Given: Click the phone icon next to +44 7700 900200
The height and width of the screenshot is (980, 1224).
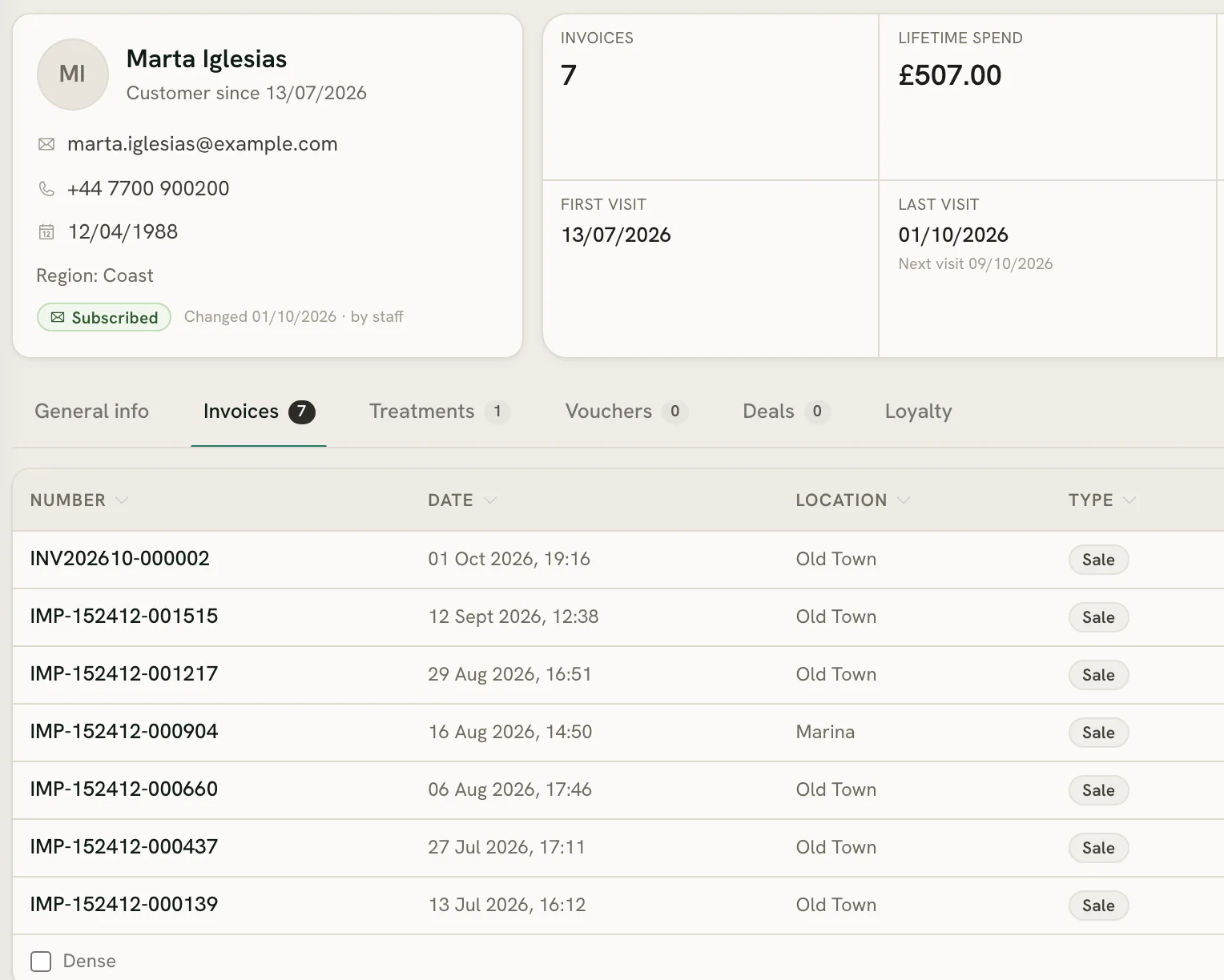Looking at the screenshot, I should point(46,189).
